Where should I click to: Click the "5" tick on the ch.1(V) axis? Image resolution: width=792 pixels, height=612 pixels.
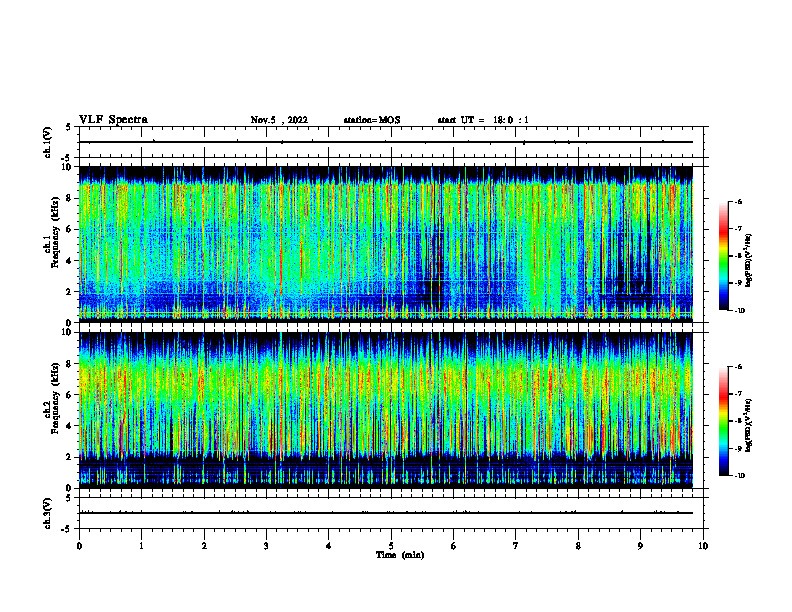tap(69, 127)
